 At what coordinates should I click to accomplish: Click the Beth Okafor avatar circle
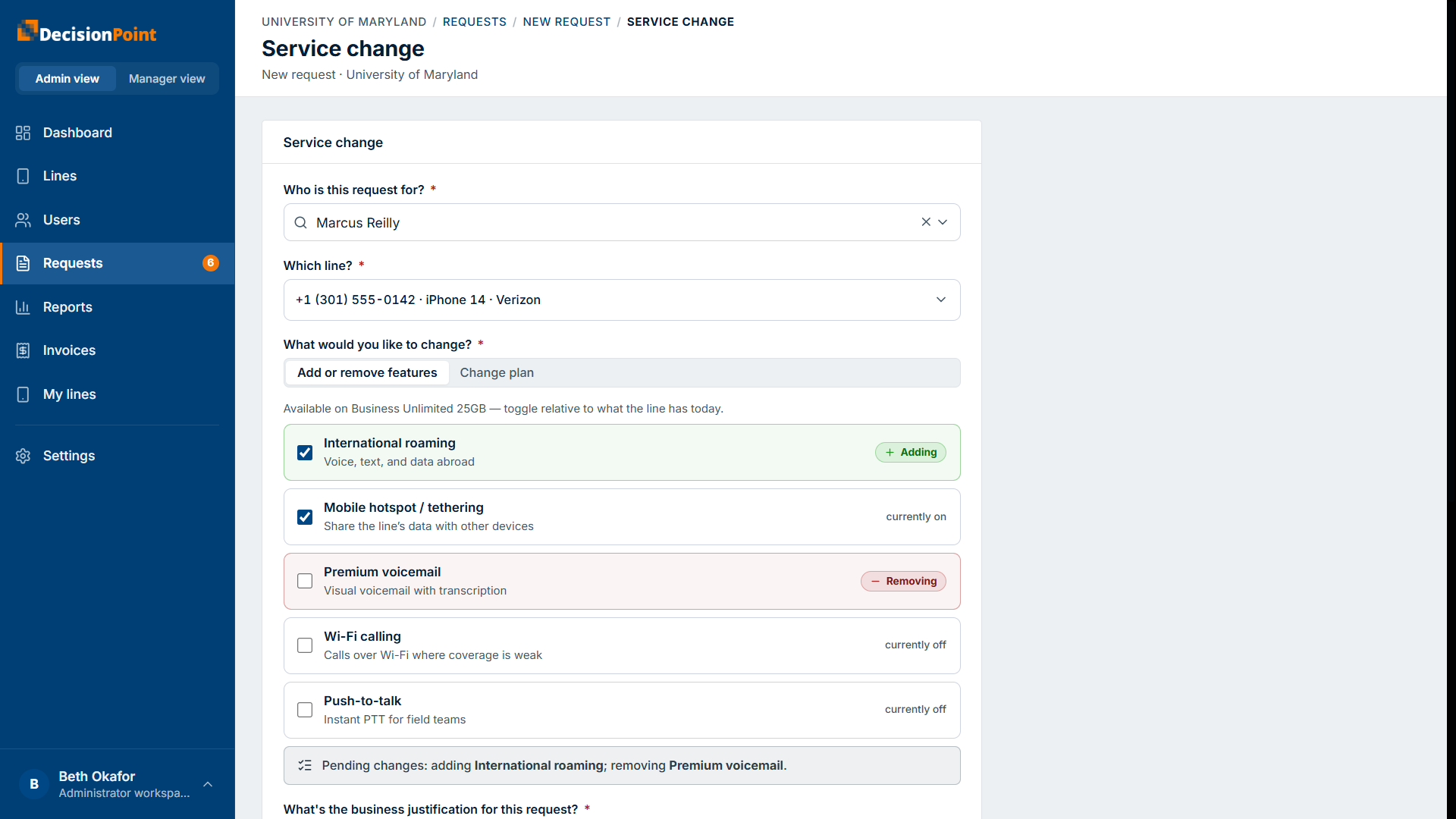point(34,784)
